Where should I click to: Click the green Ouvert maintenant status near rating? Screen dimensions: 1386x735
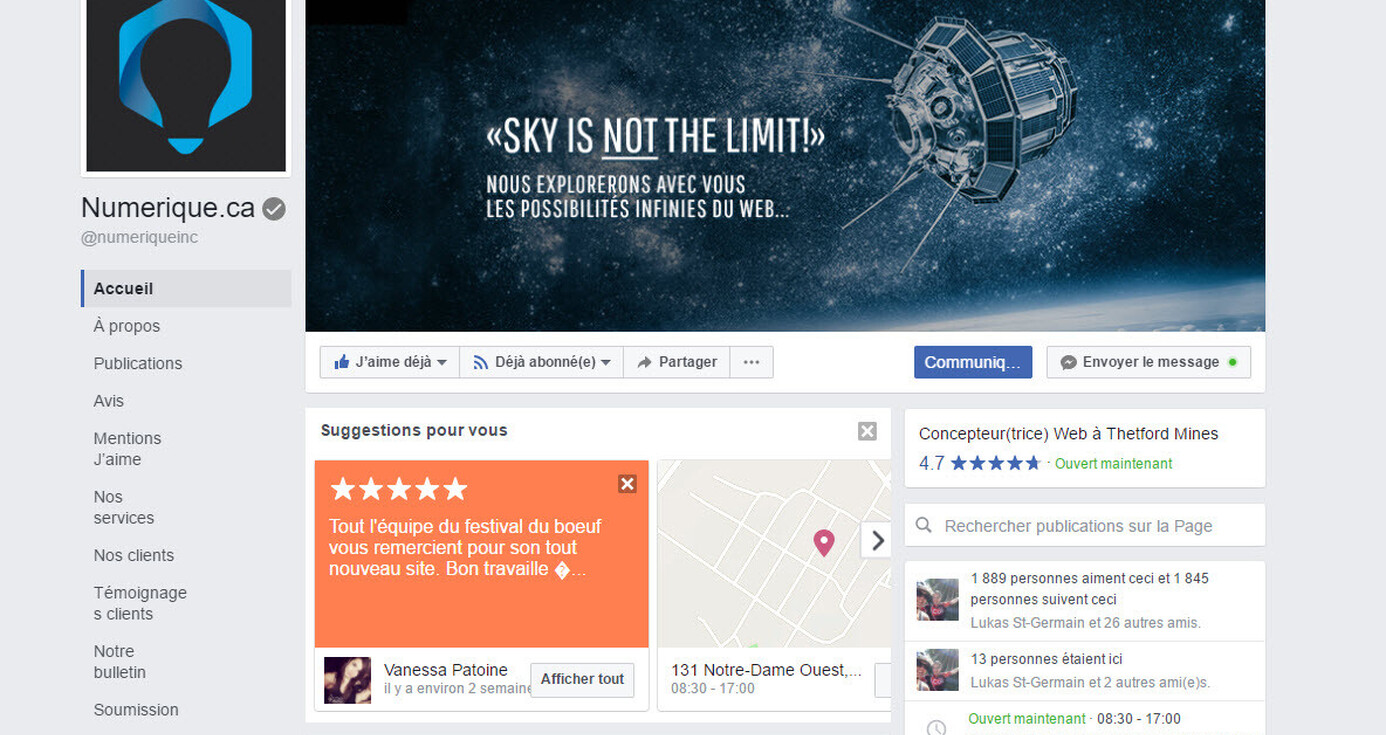click(x=1114, y=464)
